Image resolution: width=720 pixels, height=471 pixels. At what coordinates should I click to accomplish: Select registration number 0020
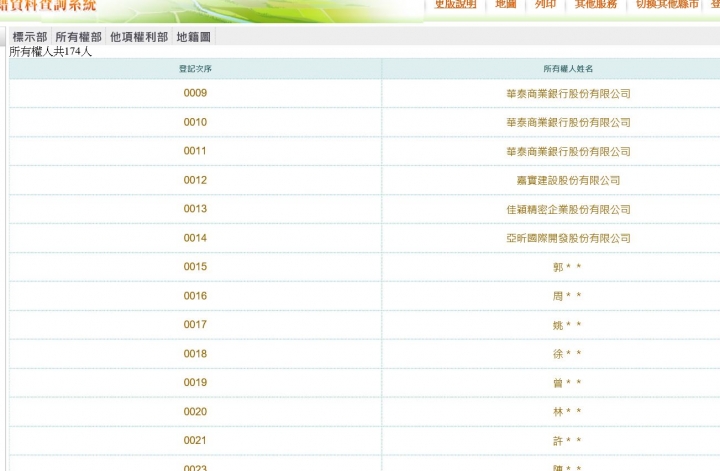point(195,411)
